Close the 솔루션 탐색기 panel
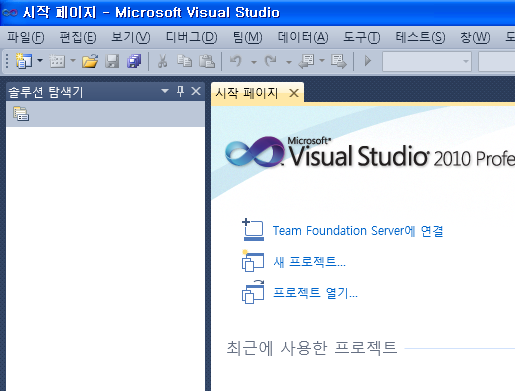 pos(196,91)
